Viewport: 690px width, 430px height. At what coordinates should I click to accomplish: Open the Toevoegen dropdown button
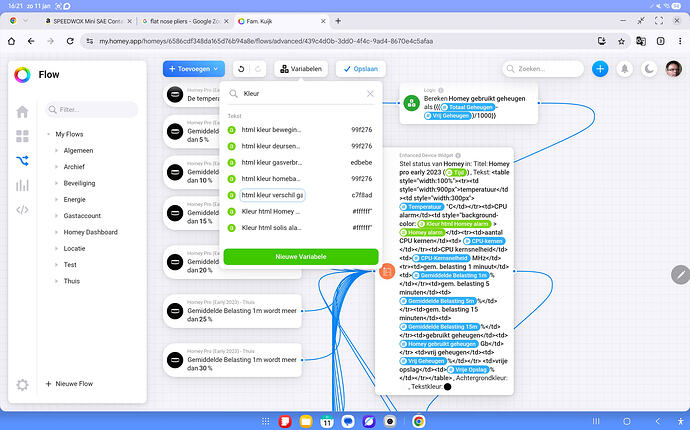pos(194,69)
